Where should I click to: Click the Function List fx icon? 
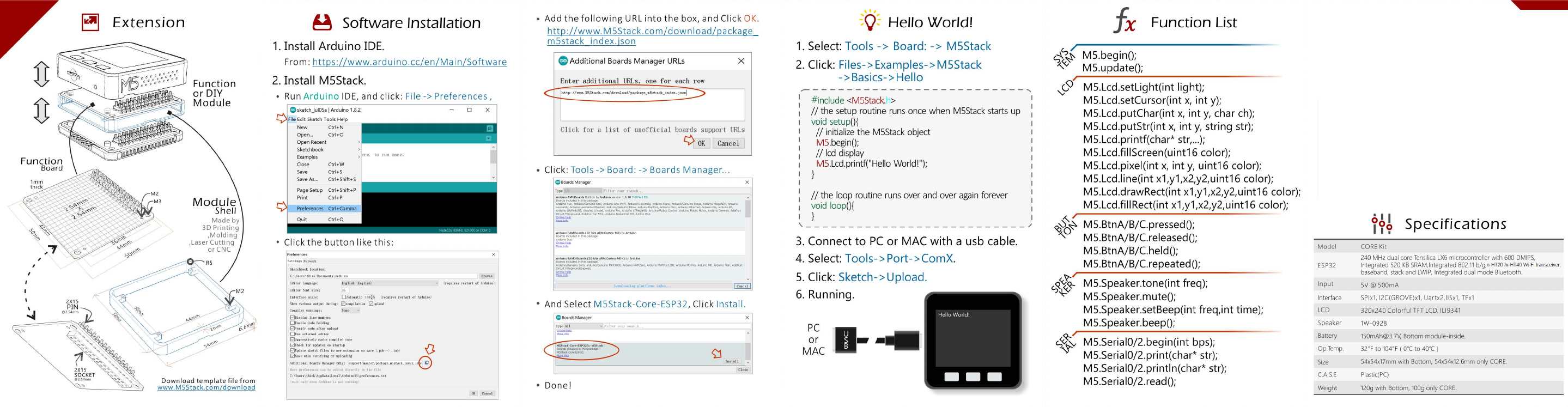[1125, 20]
